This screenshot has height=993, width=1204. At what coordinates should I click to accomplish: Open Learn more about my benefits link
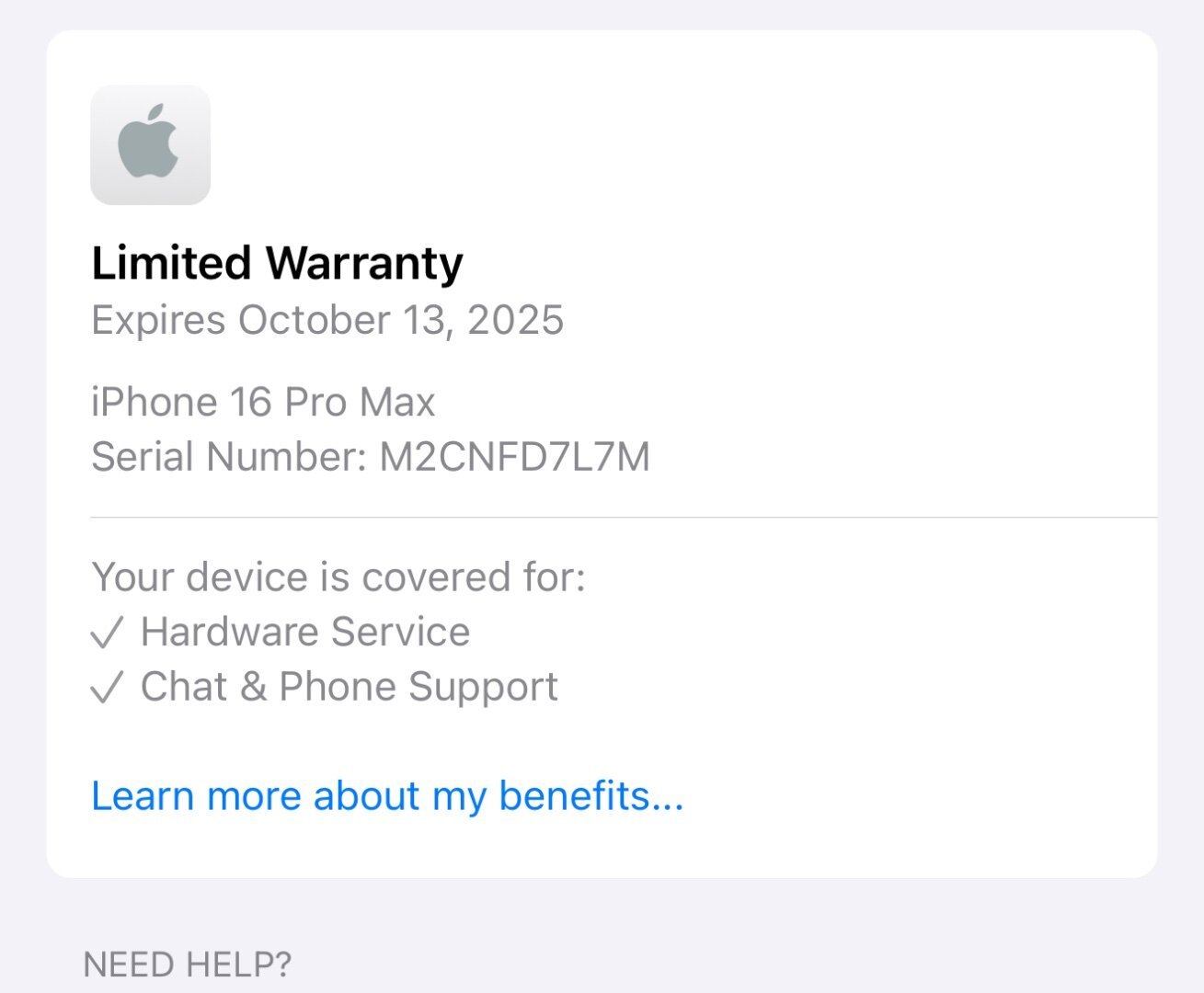click(387, 795)
